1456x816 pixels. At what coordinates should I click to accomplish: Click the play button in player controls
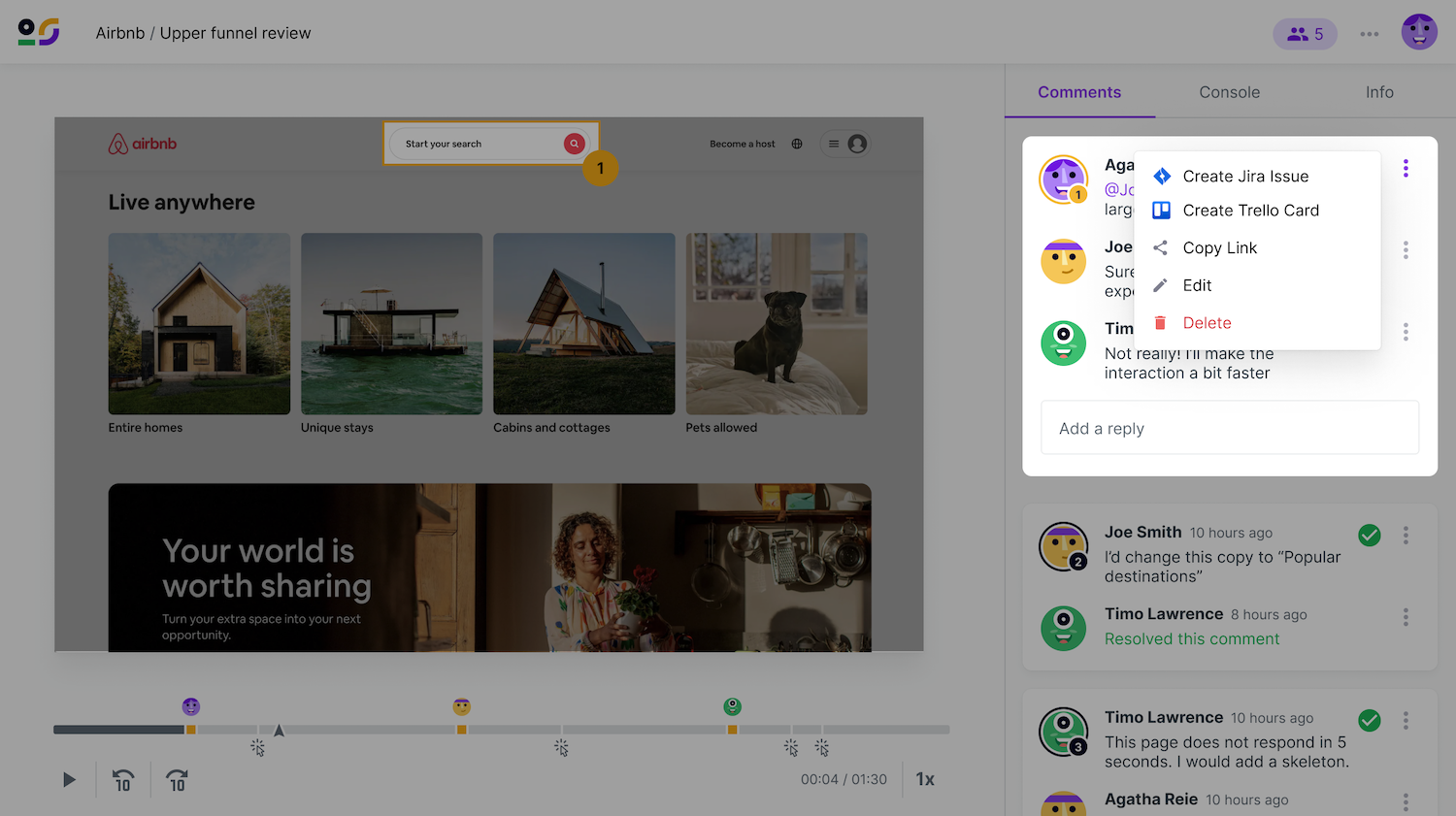69,779
